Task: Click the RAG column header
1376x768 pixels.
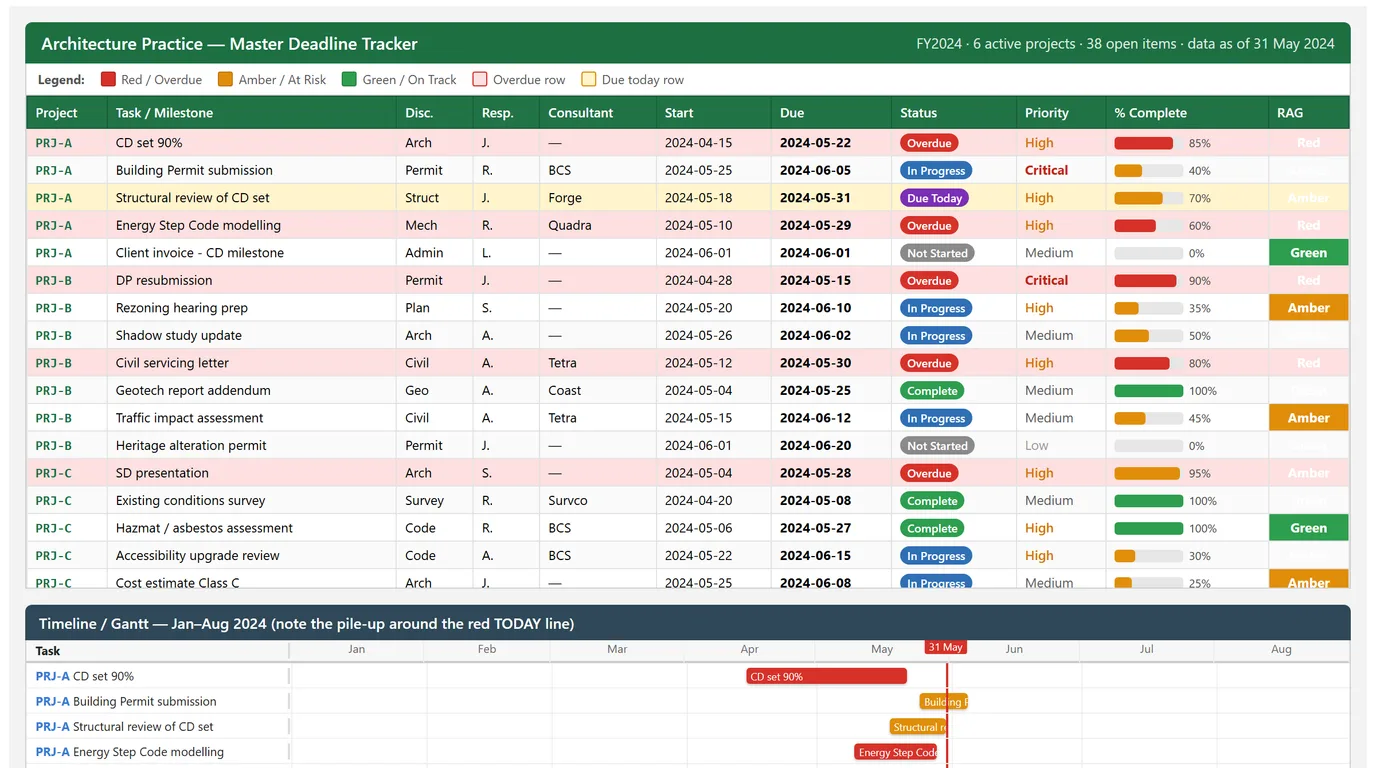Action: click(x=1309, y=113)
